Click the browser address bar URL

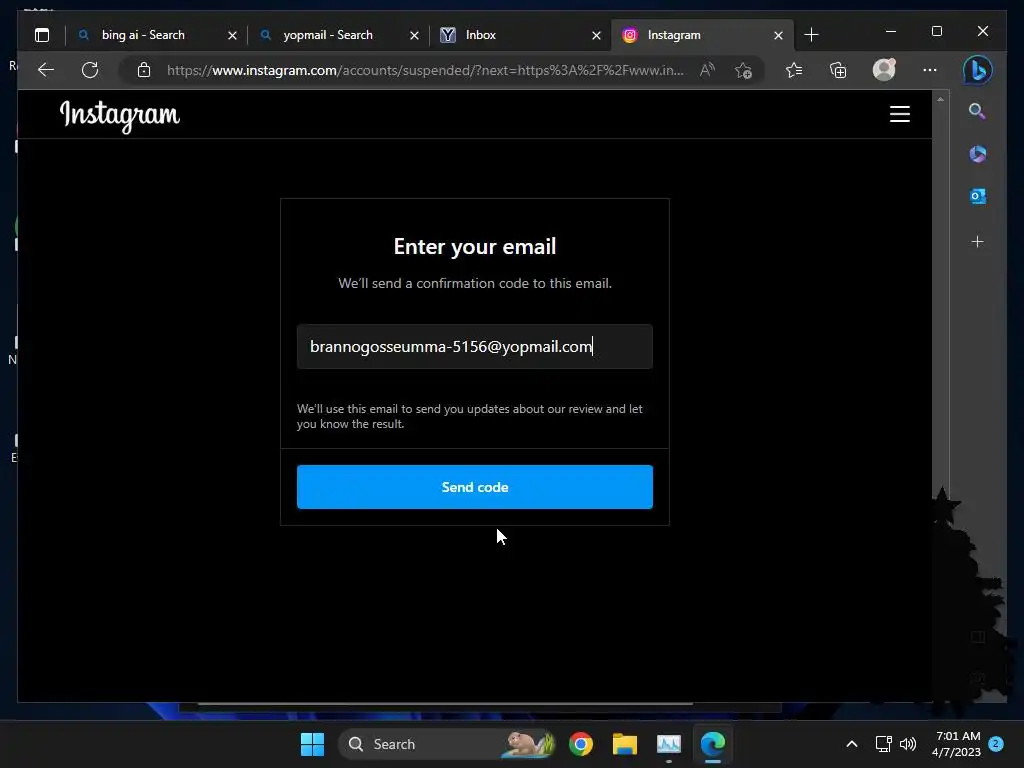(x=425, y=70)
